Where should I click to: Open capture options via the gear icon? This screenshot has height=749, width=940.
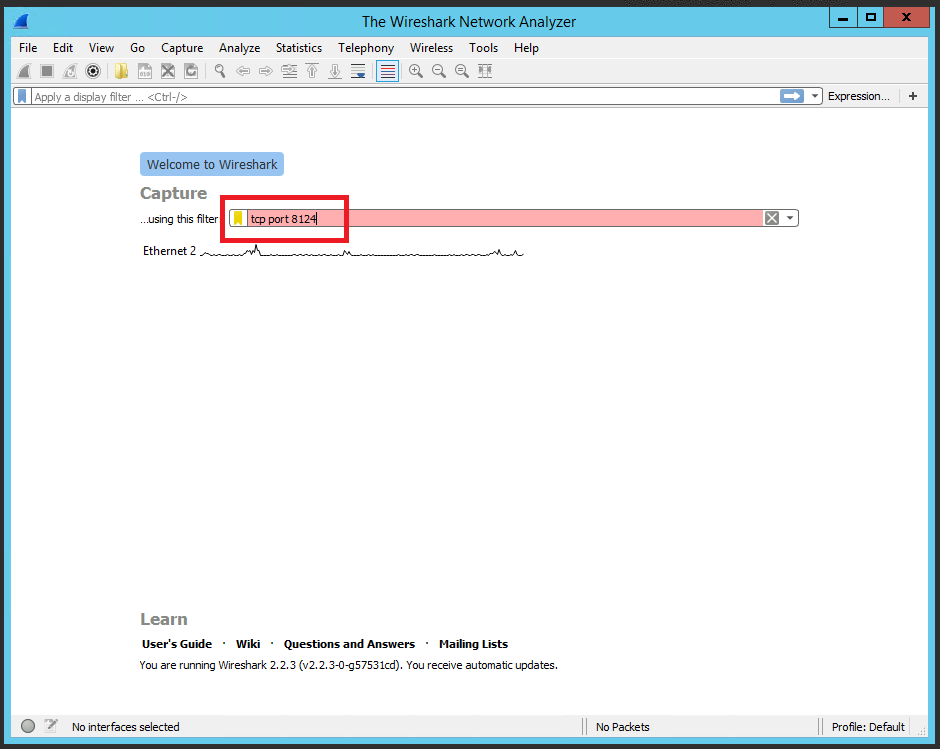pos(93,71)
